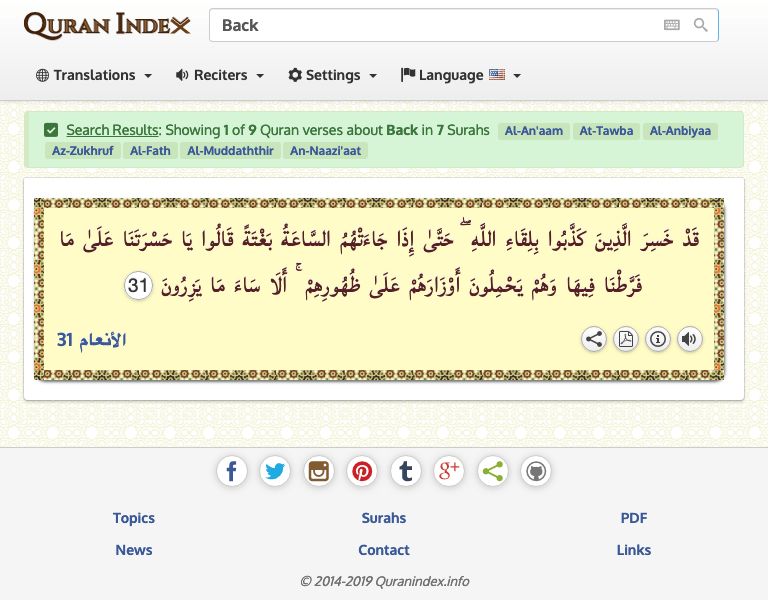This screenshot has height=600, width=768.
Task: Click into the search field containing Back
Action: 430,25
